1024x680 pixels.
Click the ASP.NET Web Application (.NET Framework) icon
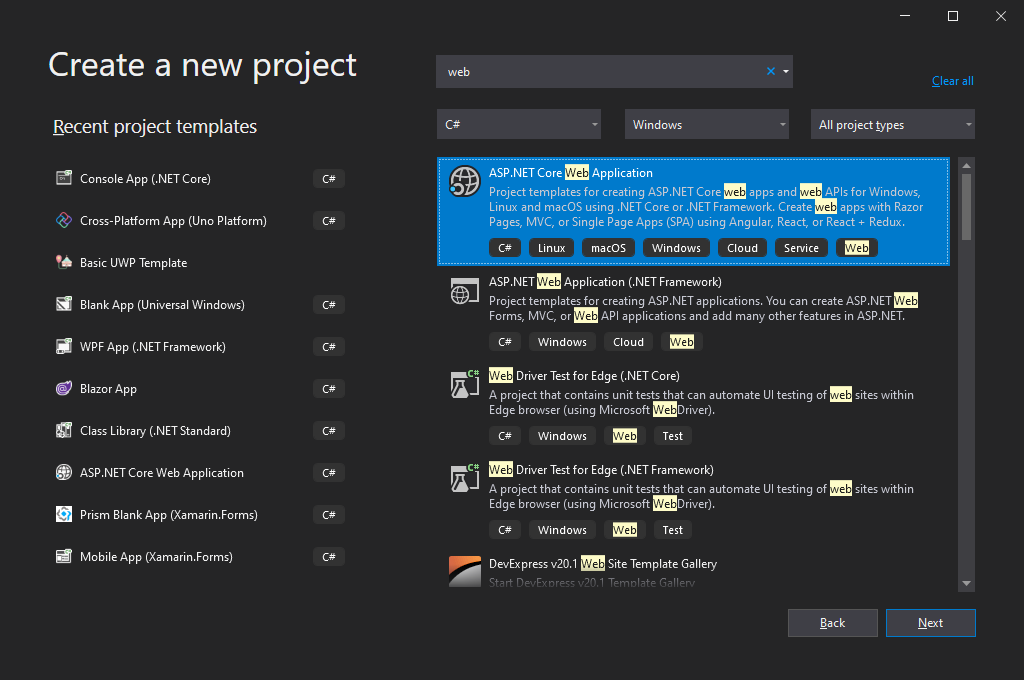click(x=464, y=291)
